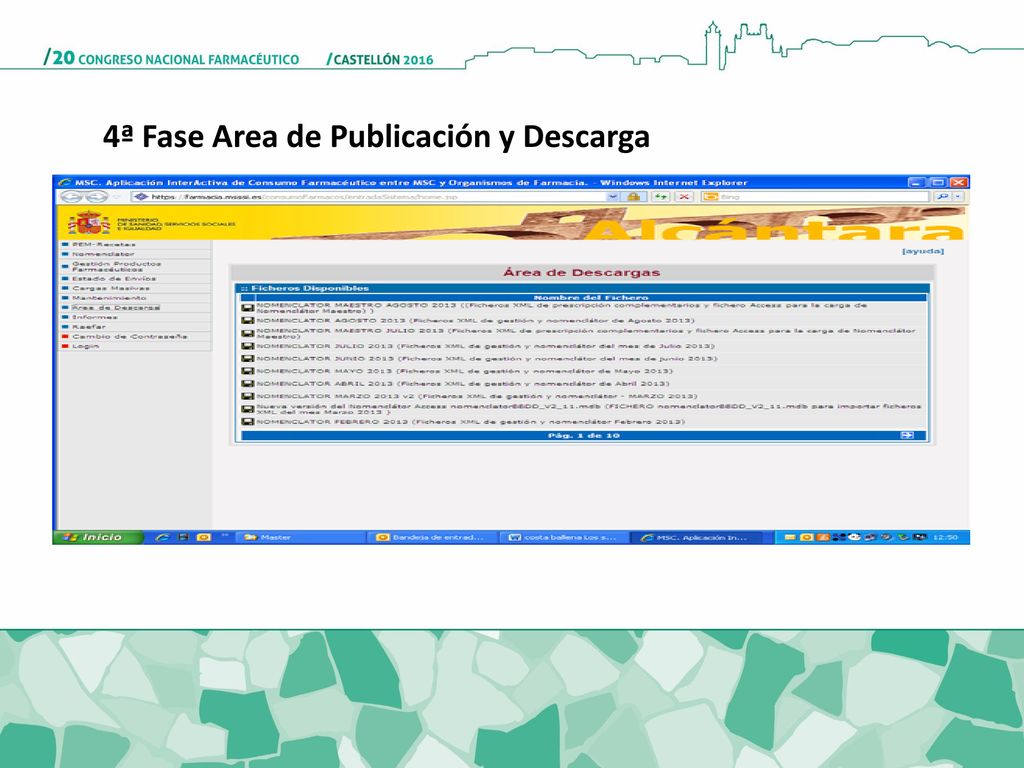Open the Nomenclator sidebar menu

click(103, 254)
